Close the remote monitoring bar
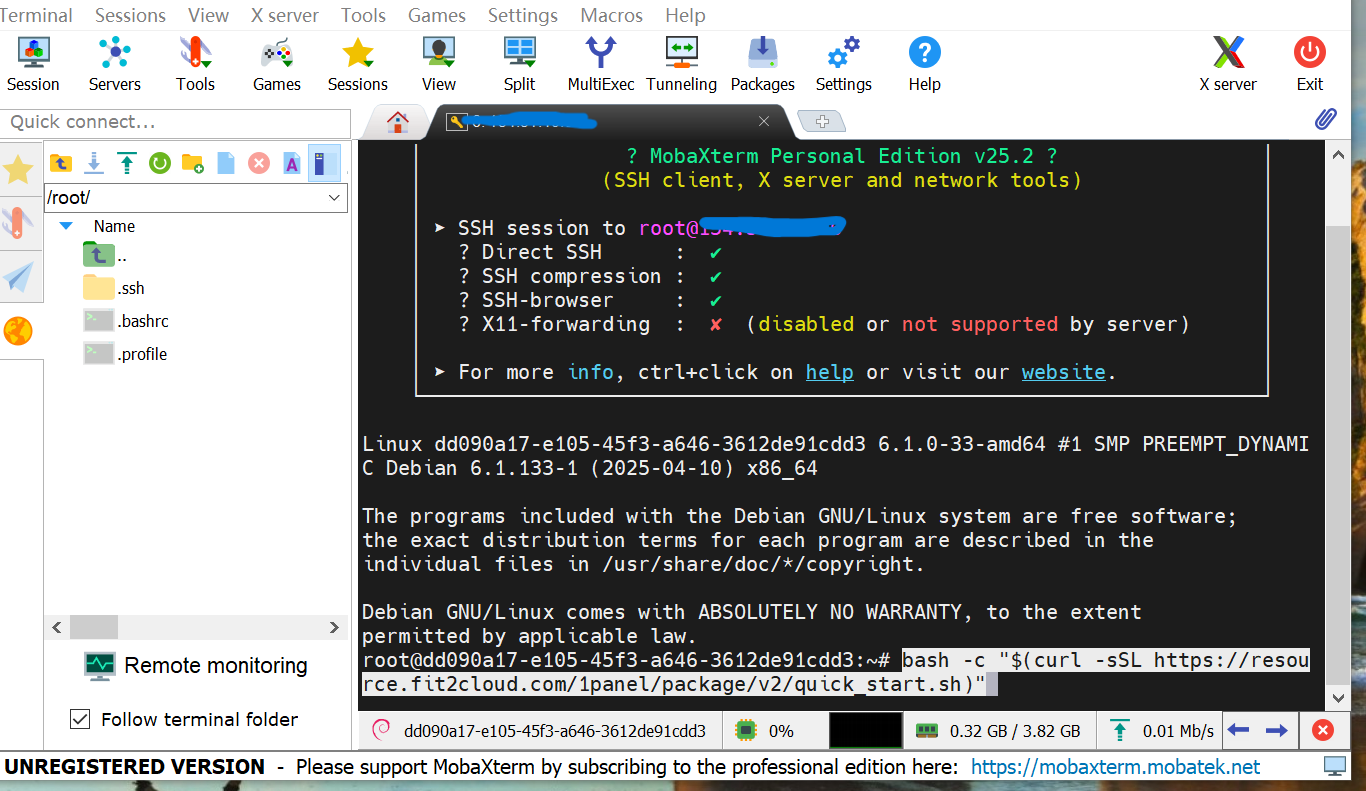 click(x=1322, y=731)
